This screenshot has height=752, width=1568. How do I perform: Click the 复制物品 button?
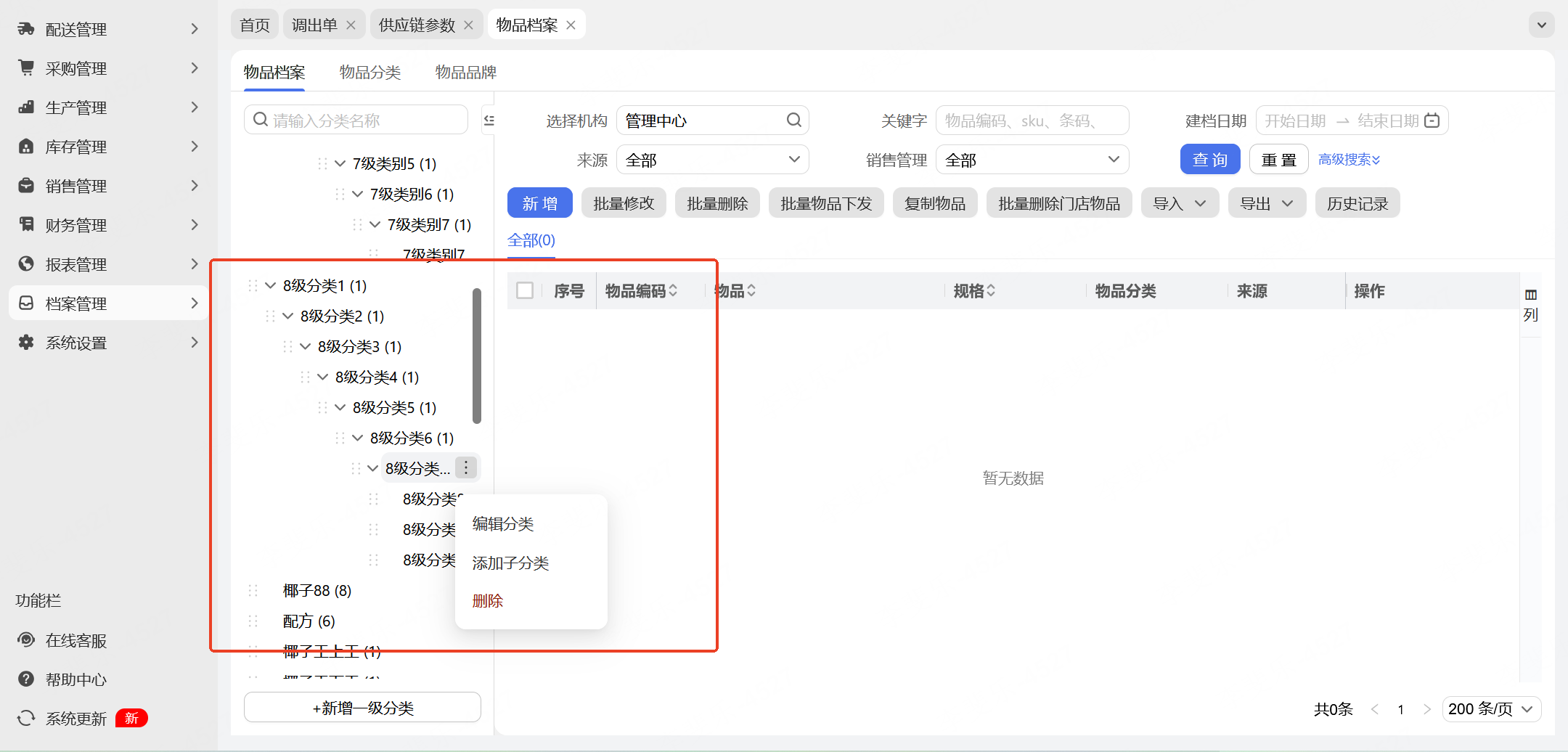935,203
